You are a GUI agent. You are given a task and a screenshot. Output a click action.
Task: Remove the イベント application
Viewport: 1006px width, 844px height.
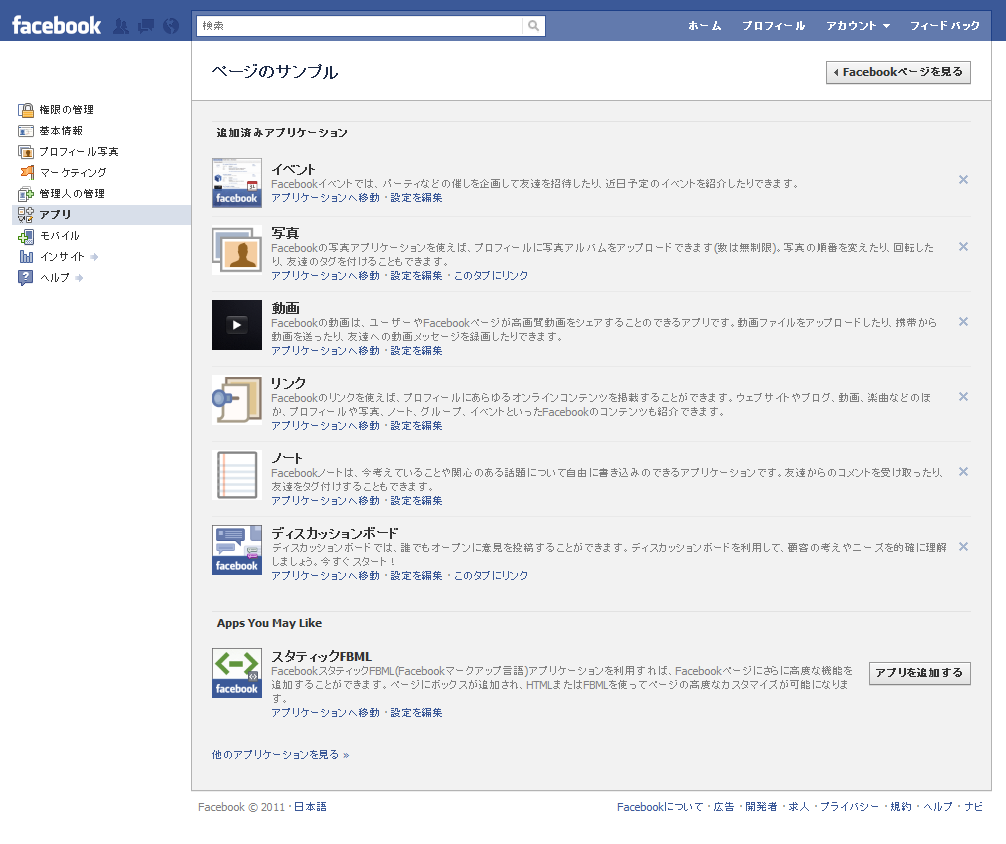(x=963, y=180)
